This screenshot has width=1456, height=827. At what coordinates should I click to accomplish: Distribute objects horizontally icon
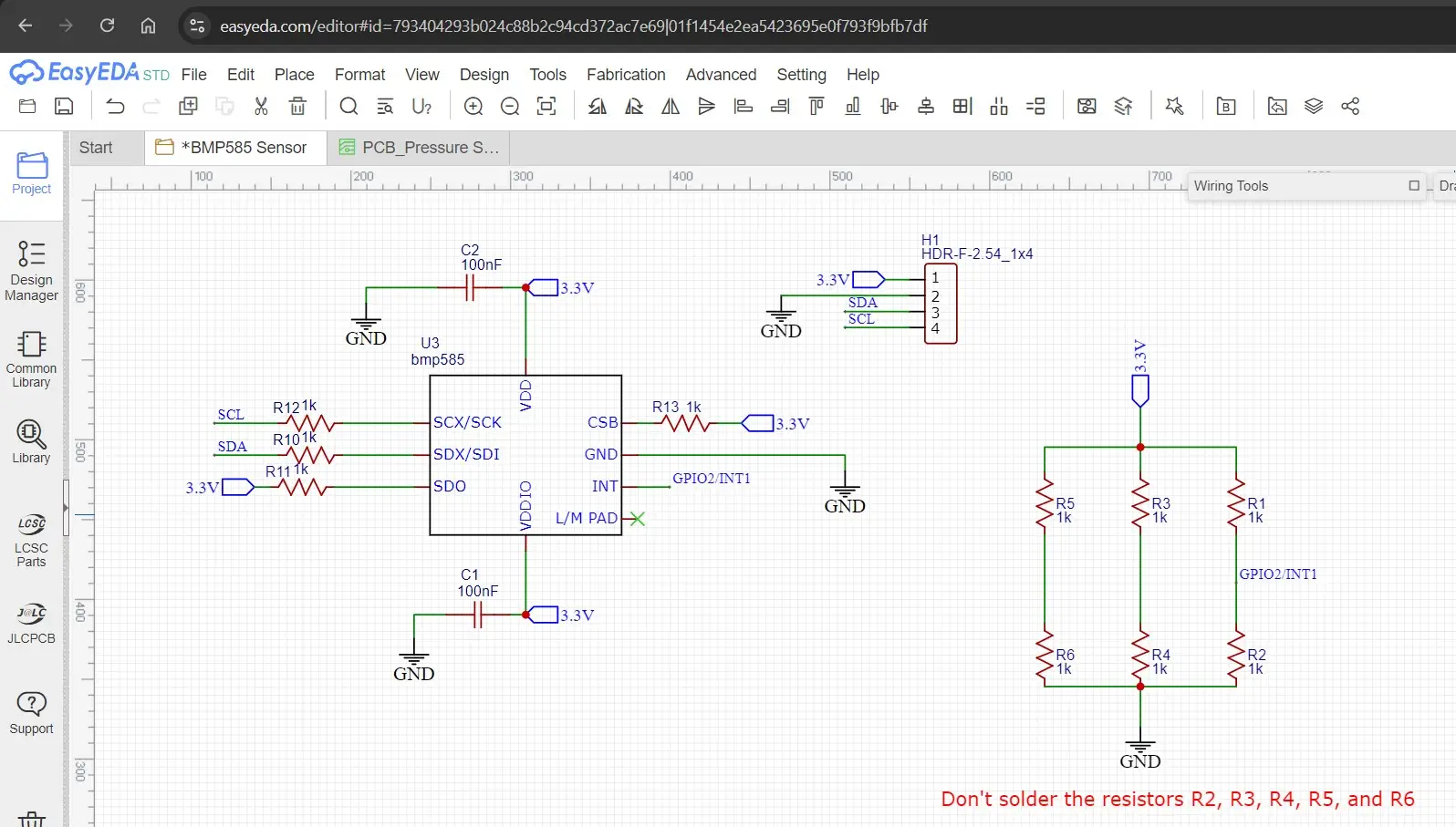click(x=999, y=106)
